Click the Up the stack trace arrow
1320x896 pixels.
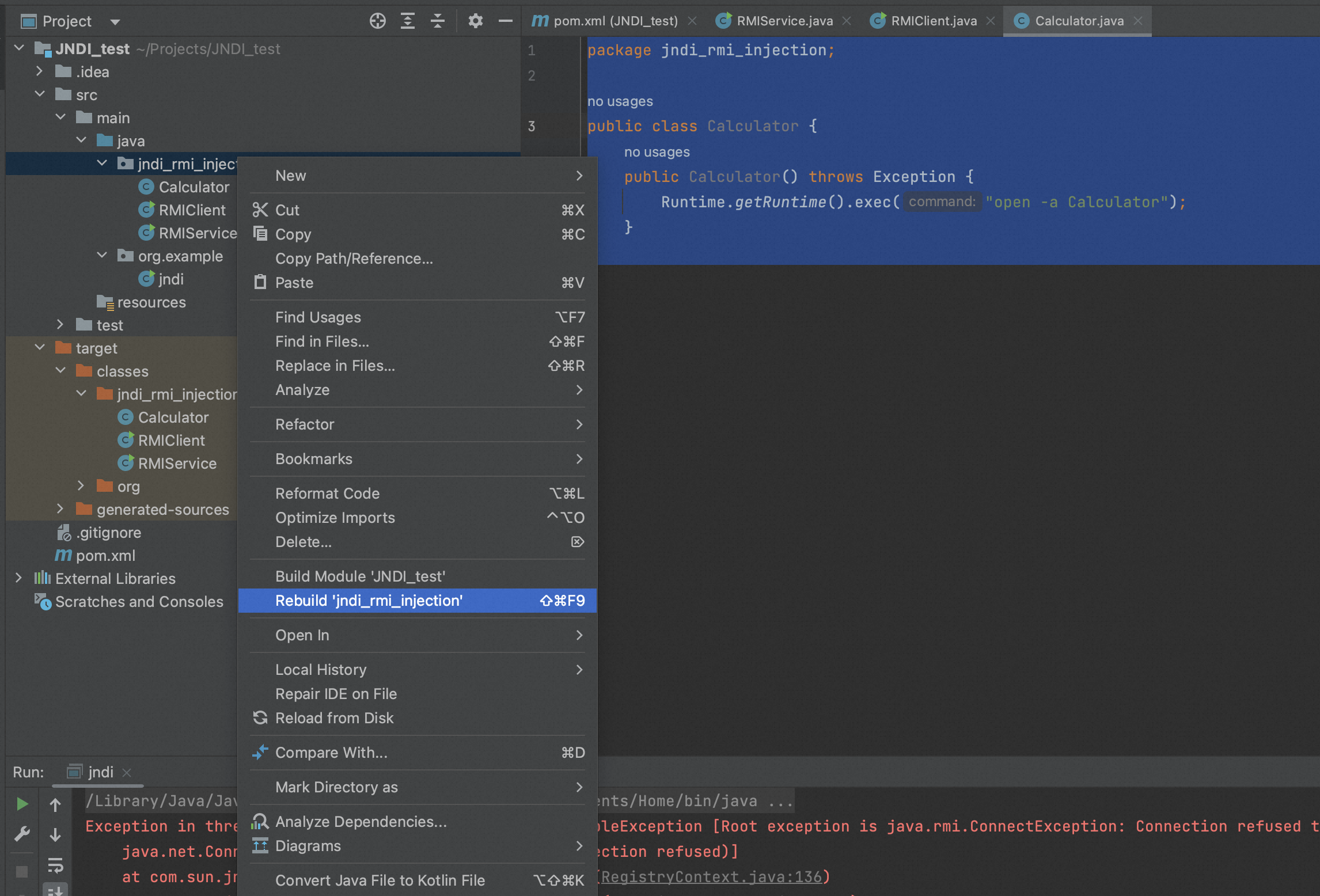coord(55,804)
